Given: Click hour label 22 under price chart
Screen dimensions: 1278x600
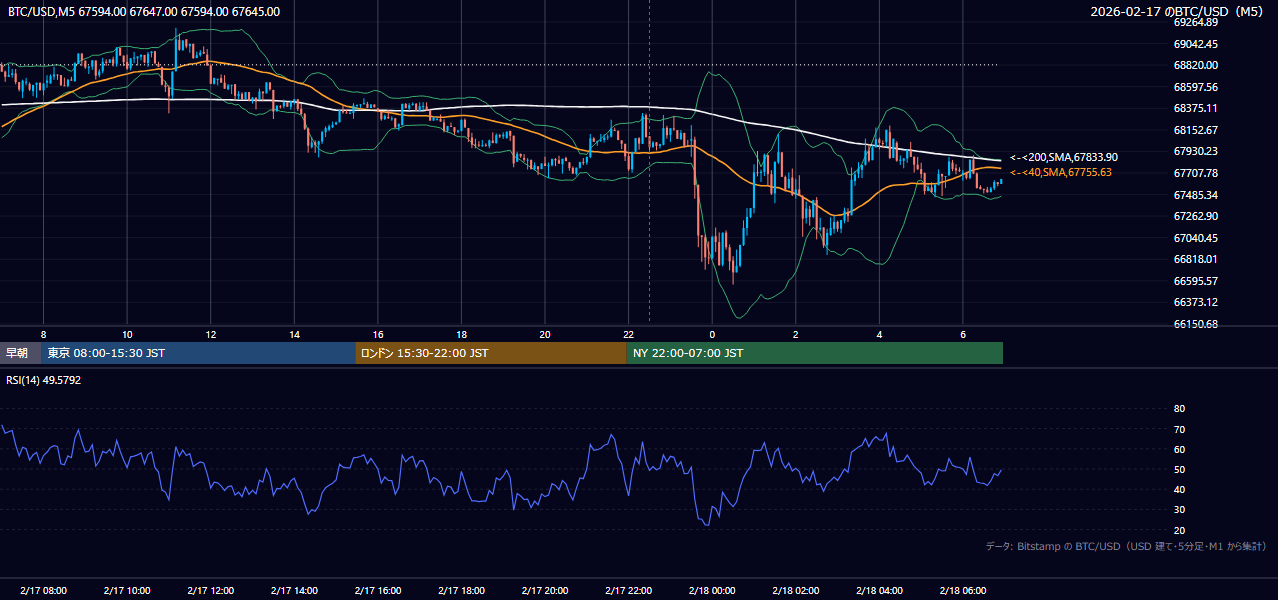Looking at the screenshot, I should click(x=628, y=334).
